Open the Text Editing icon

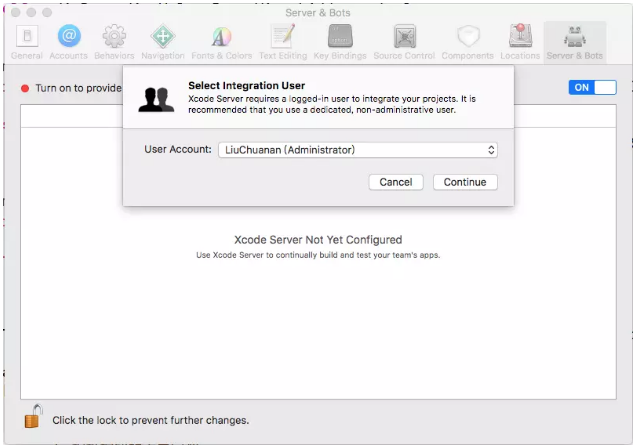coord(283,36)
